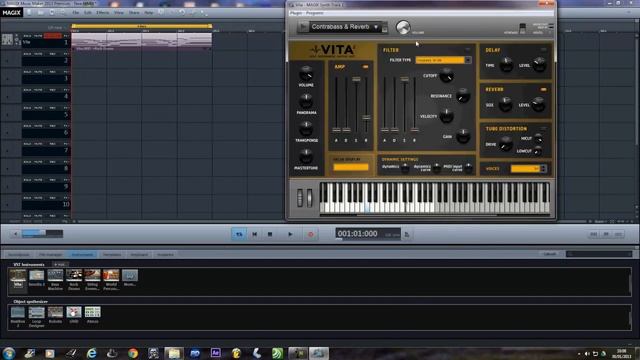Click the filter CUTOFF knob
640x360 pixels.
coord(446,76)
